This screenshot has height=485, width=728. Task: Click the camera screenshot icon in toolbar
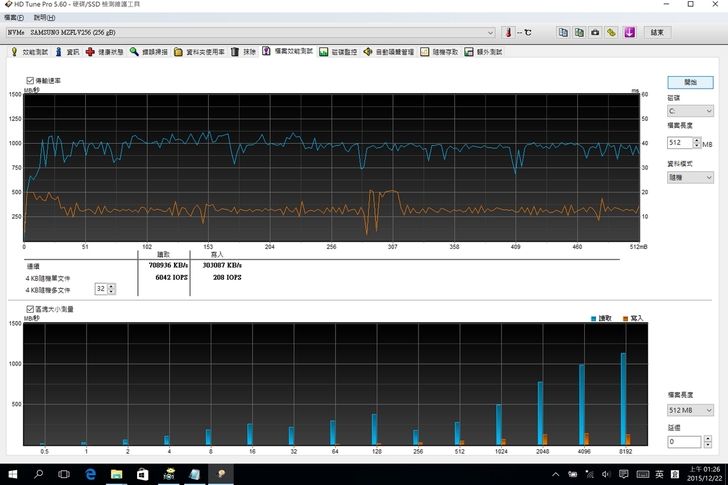coord(595,32)
